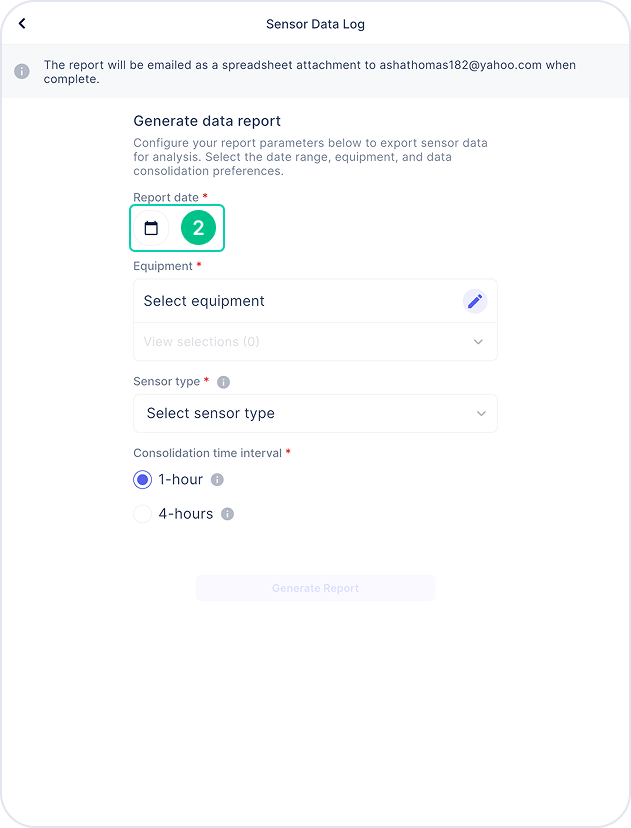
Task: Click the green step 2 badge
Action: [198, 228]
